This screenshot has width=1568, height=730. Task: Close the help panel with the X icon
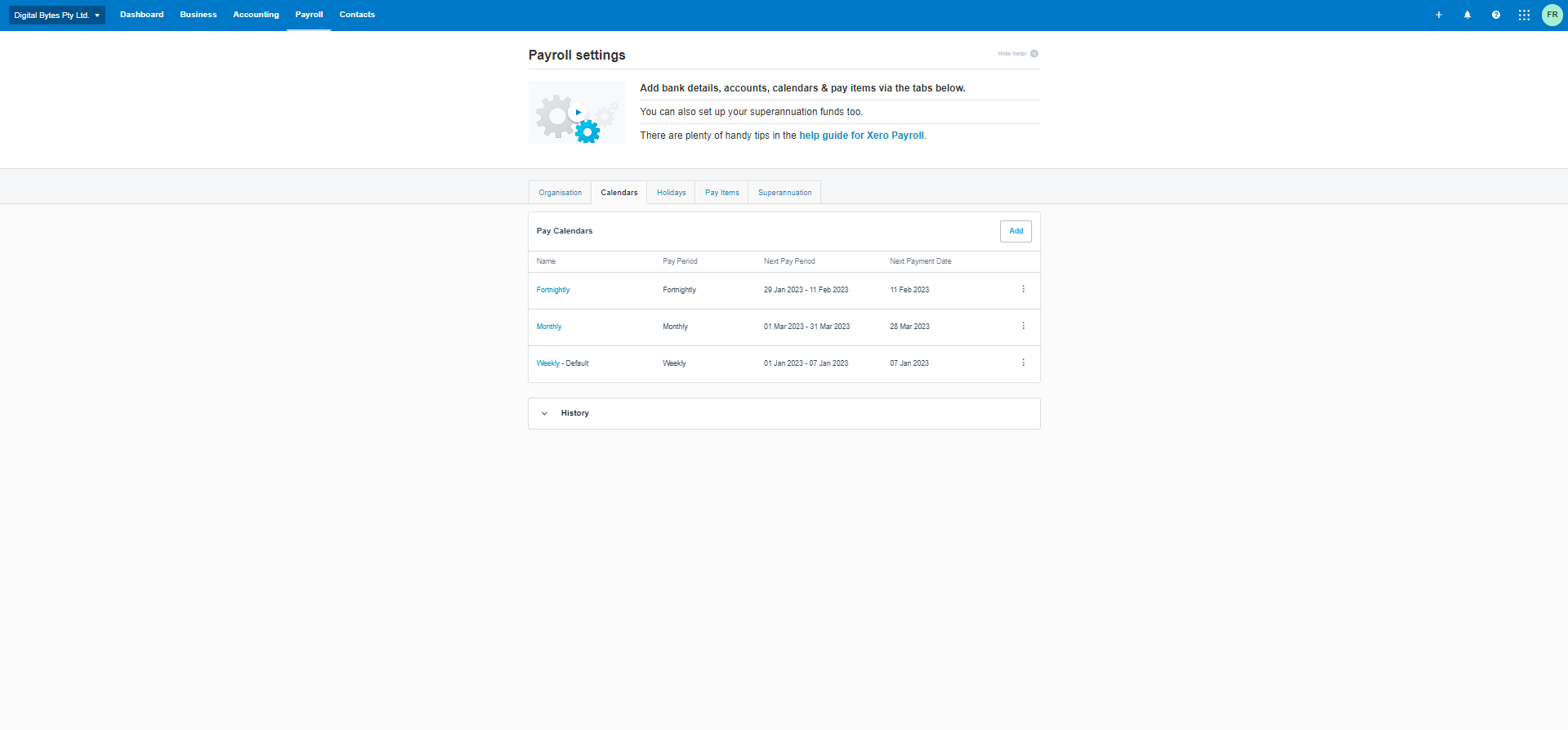[x=1034, y=54]
